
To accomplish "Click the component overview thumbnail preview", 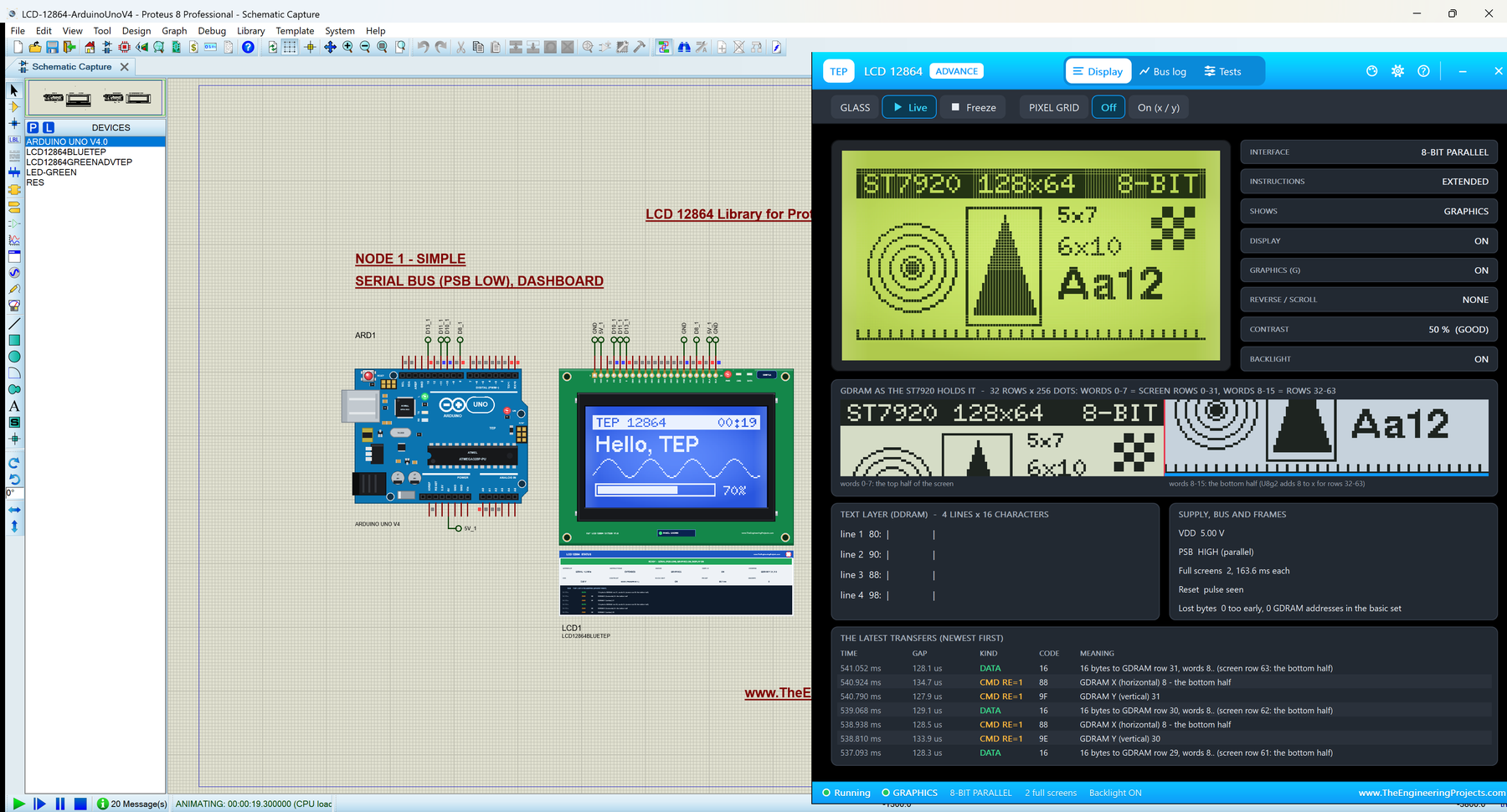I will [x=95, y=98].
